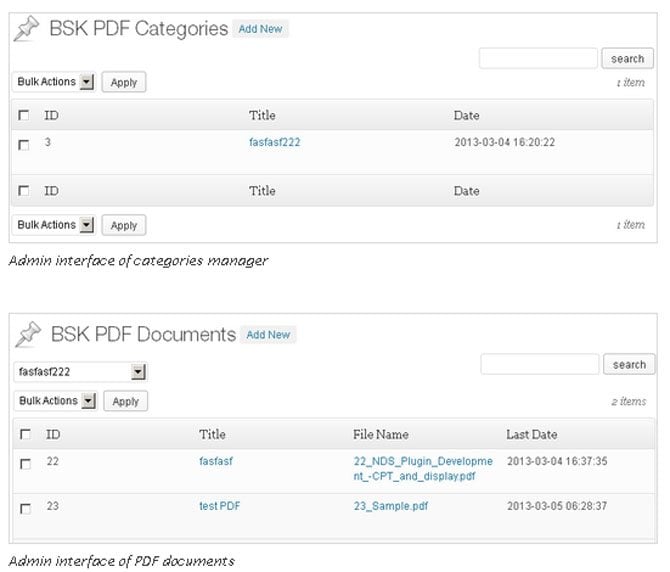
Task: Open the 23_Sample.pdf file link
Action: tap(391, 506)
